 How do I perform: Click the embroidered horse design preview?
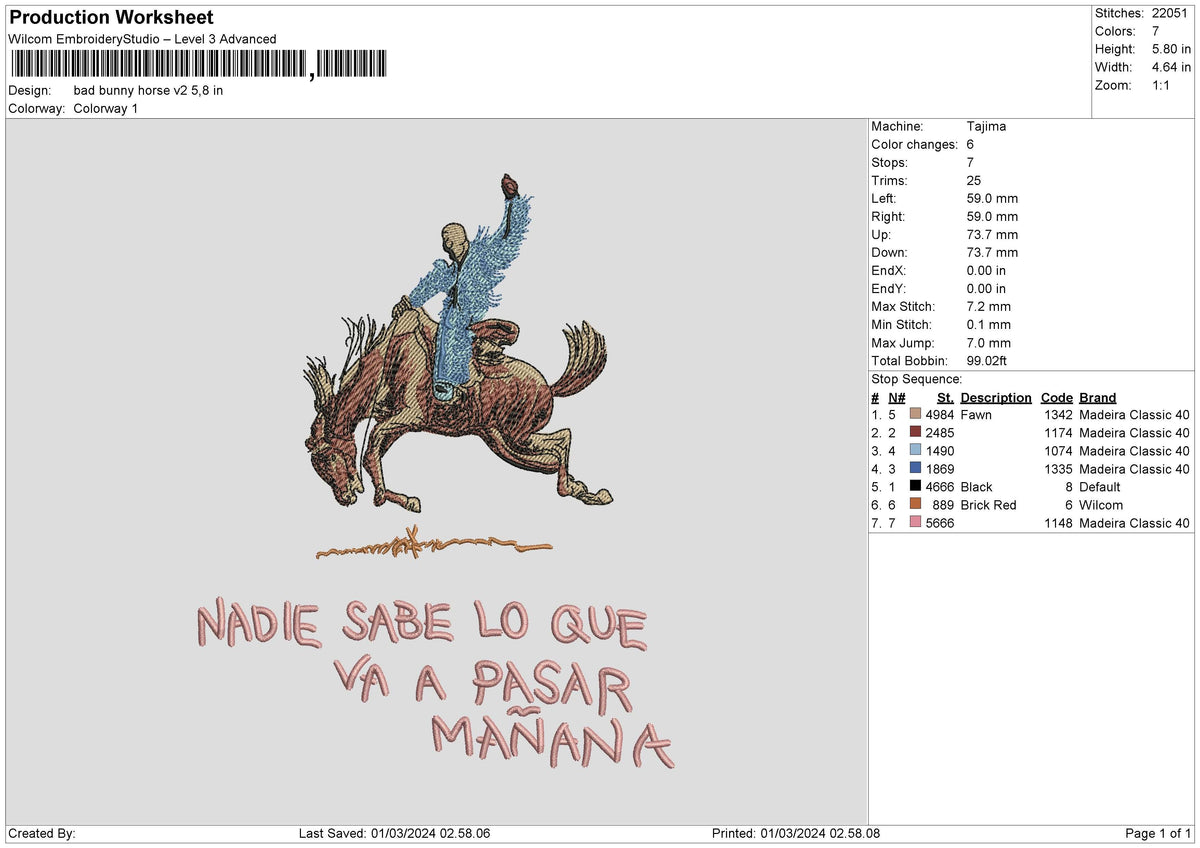pyautogui.click(x=457, y=345)
